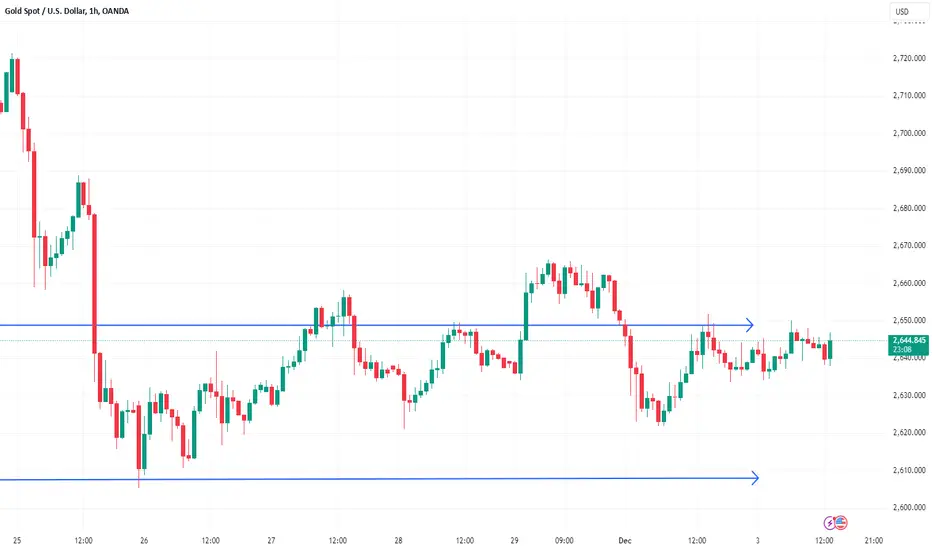Click the Dec date label on time axis
Image resolution: width=932 pixels, height=550 pixels.
pos(625,540)
